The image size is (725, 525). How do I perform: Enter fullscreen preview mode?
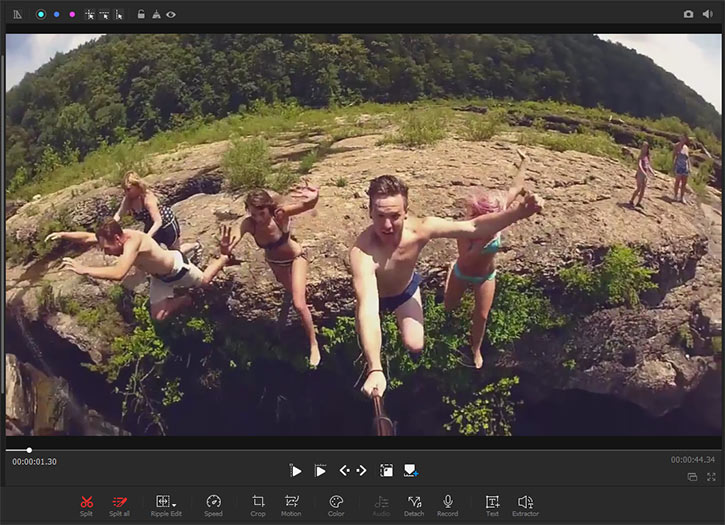click(711, 477)
